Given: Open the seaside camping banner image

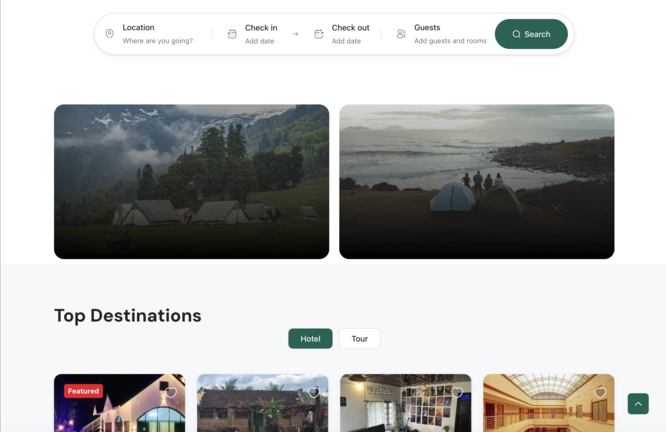Looking at the screenshot, I should [x=476, y=181].
